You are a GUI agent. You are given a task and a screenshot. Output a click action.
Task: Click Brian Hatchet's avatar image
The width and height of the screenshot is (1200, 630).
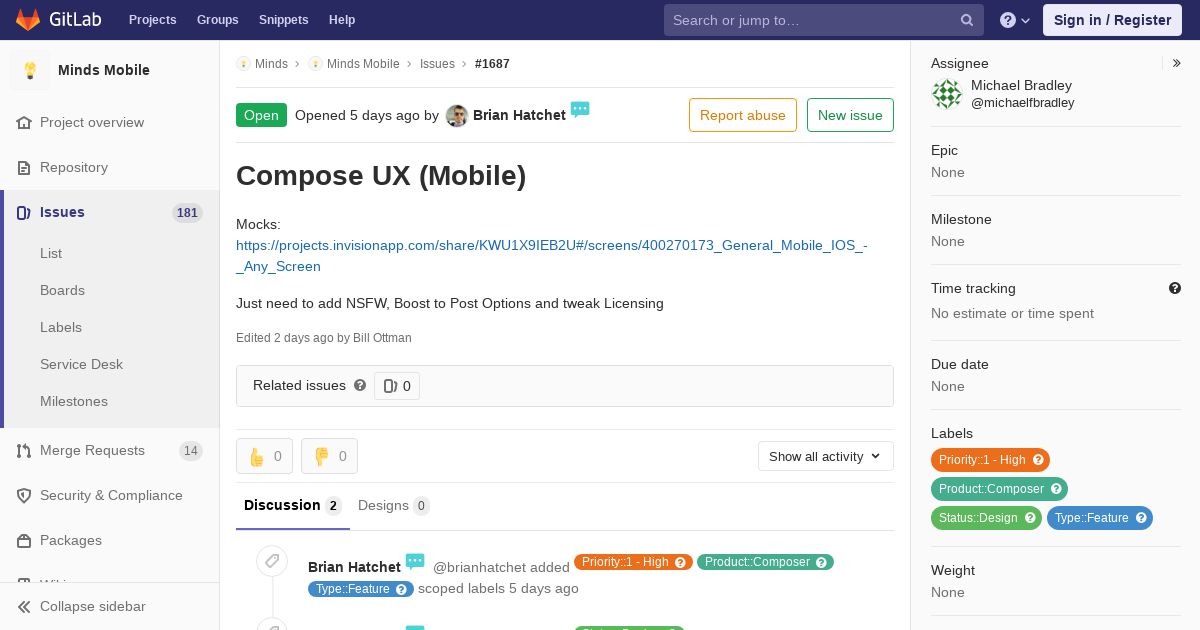click(x=457, y=115)
